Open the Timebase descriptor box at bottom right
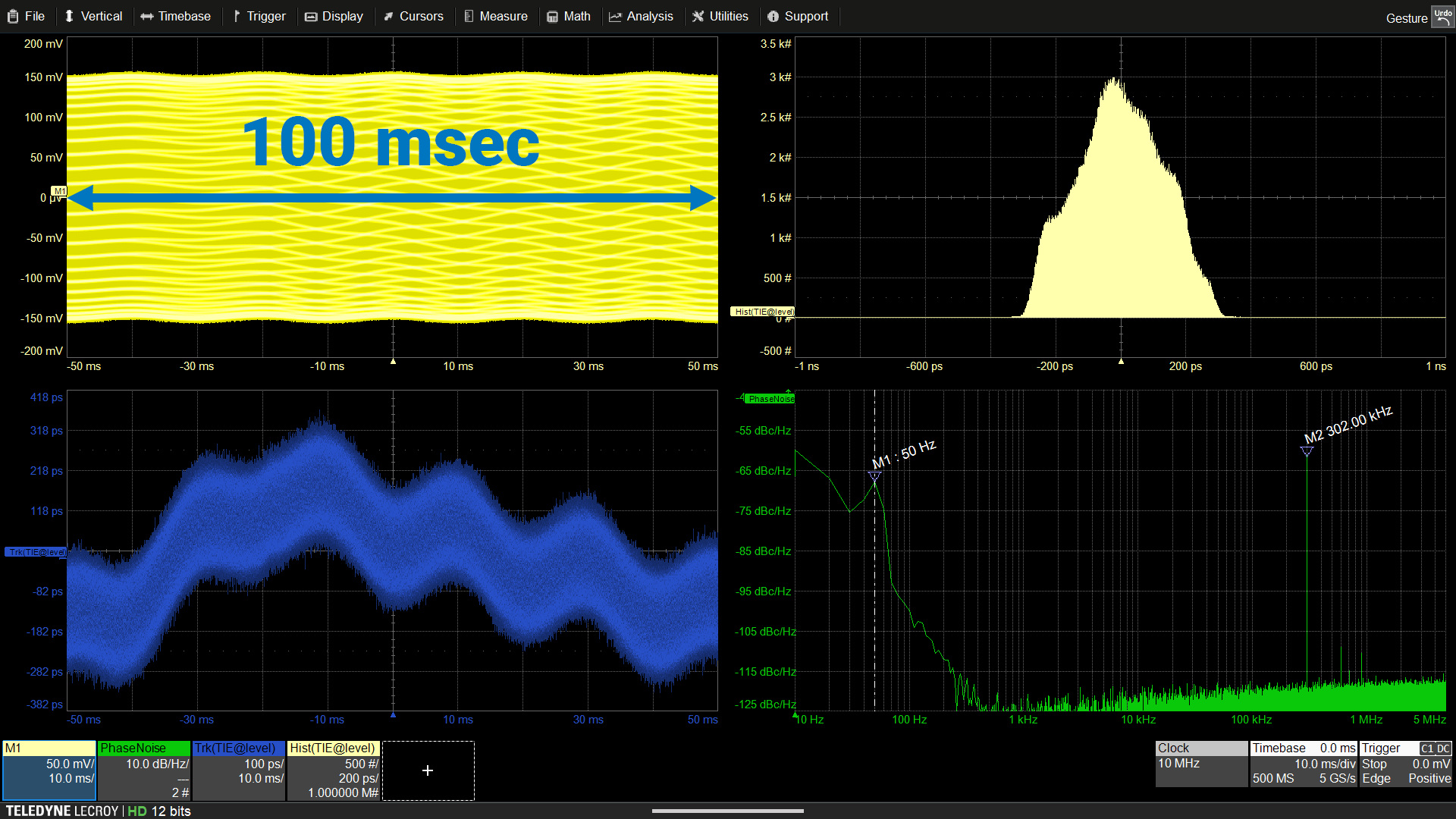 pos(1303,764)
